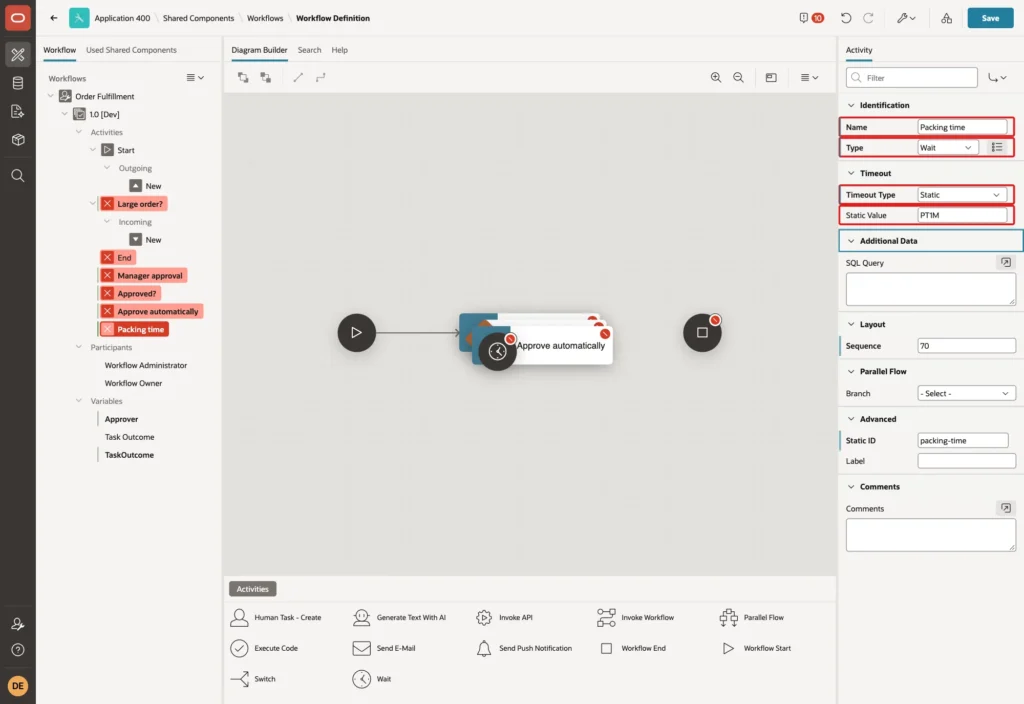Open the Branch select dropdown
Viewport: 1024px width, 704px height.
[966, 393]
